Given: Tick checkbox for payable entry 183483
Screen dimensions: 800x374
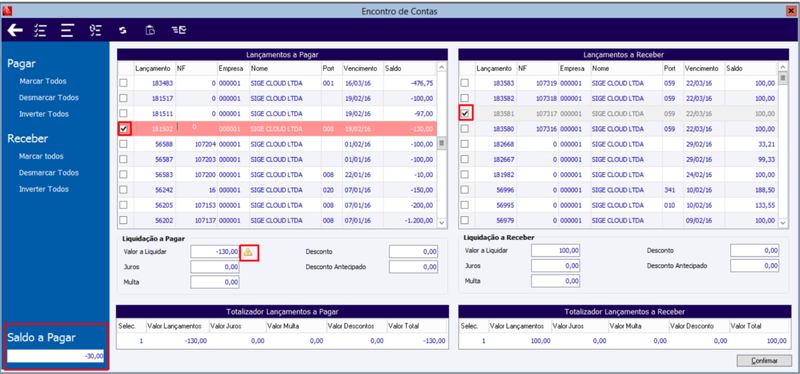Looking at the screenshot, I should pyautogui.click(x=123, y=83).
